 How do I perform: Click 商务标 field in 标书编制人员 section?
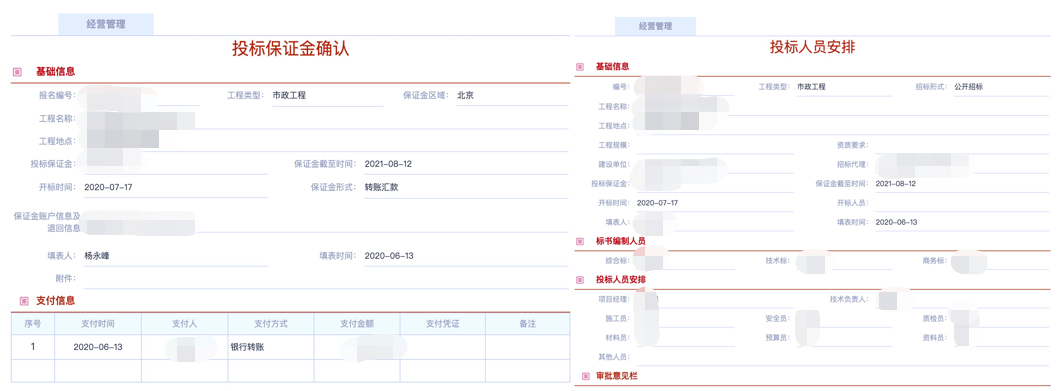[1000, 260]
